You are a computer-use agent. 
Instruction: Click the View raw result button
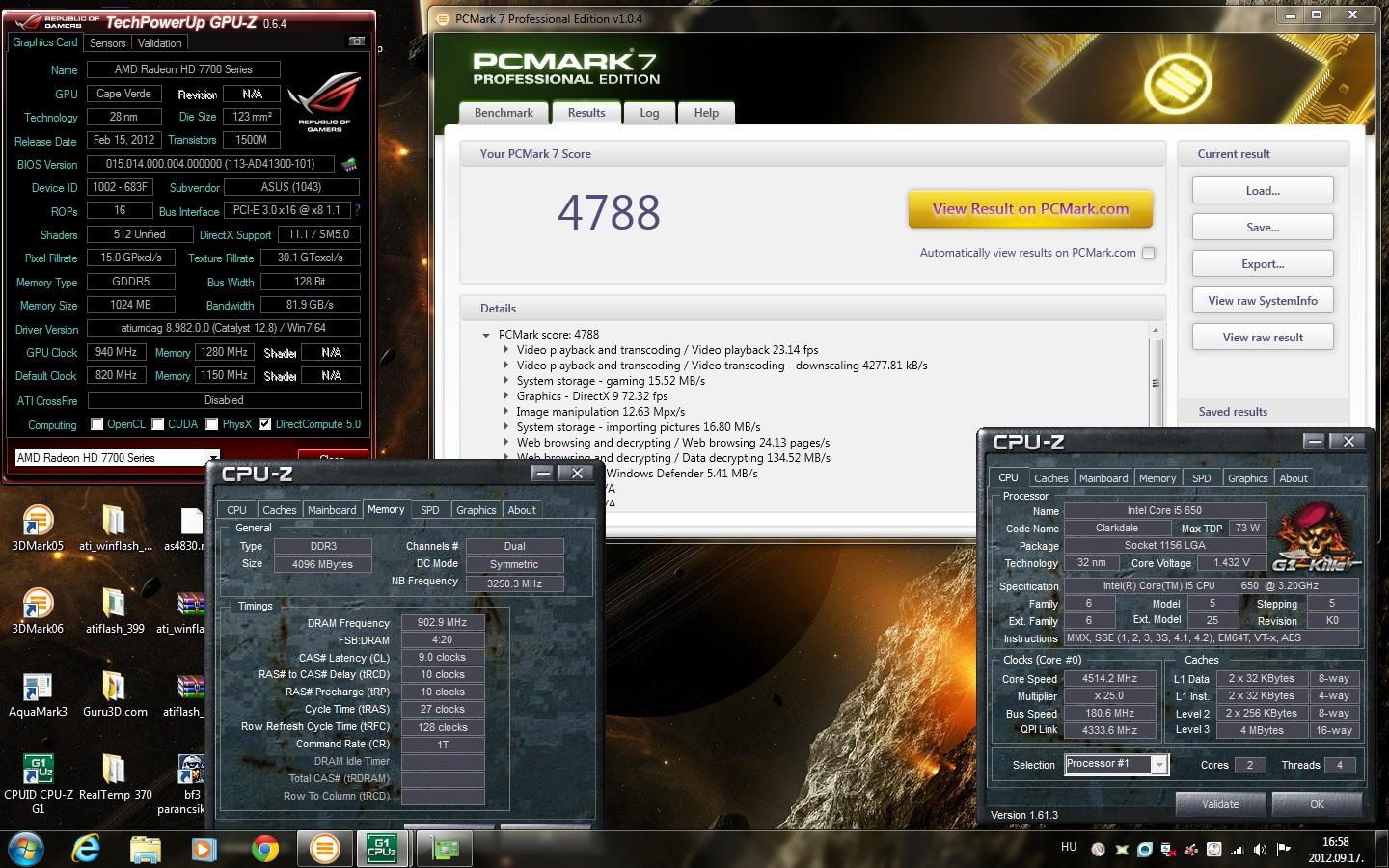[1263, 337]
